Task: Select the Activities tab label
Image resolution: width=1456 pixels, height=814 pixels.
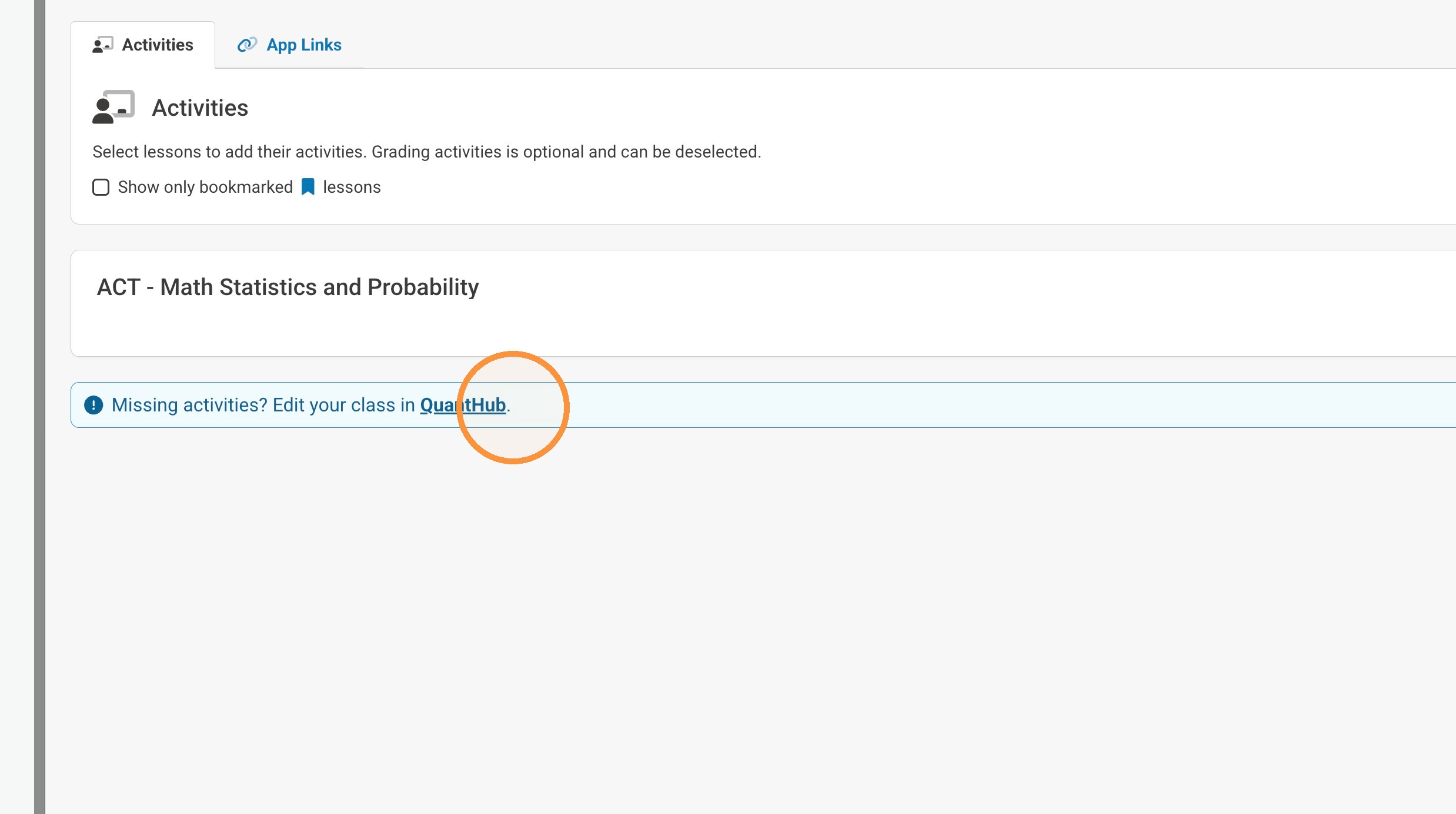Action: (x=158, y=45)
